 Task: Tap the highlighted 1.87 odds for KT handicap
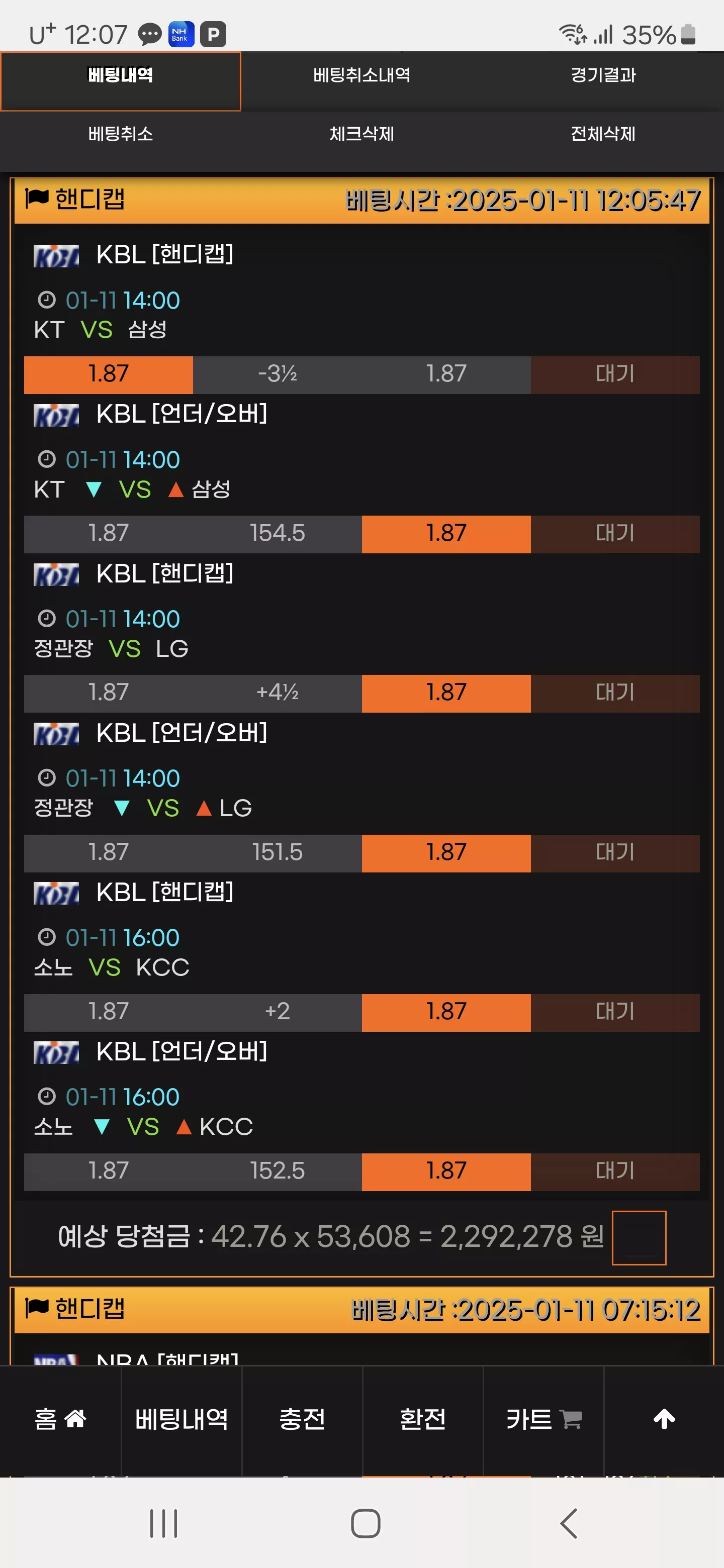pyautogui.click(x=109, y=374)
